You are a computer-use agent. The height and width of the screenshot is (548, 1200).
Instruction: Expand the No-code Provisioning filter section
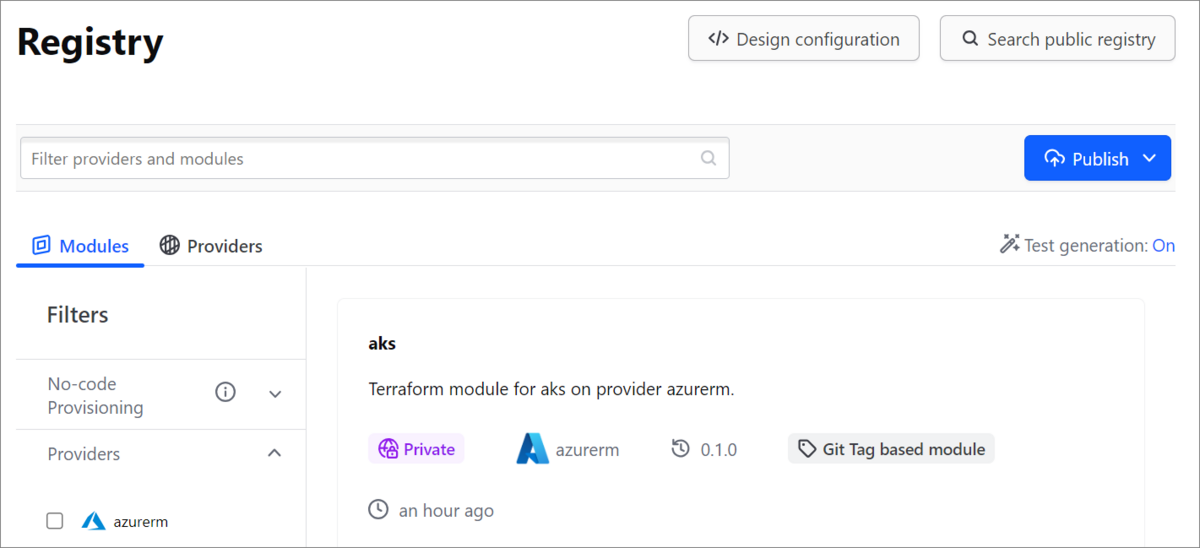(276, 394)
